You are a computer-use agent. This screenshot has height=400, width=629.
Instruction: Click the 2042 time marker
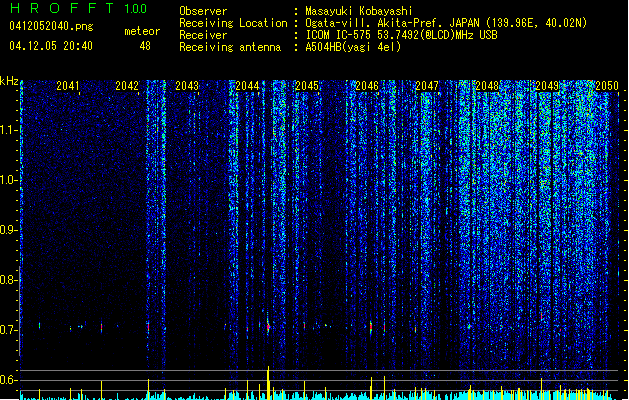click(x=127, y=86)
